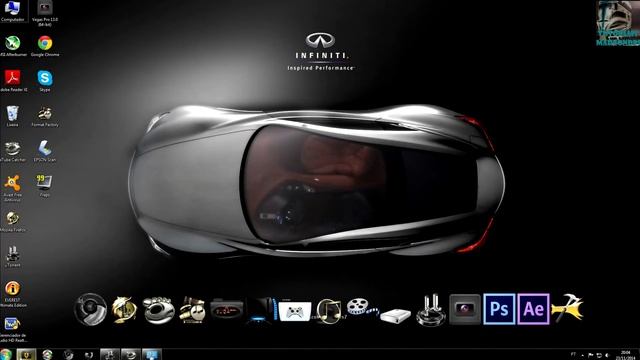Click the taskbar clock showing 20:04
The width and height of the screenshot is (640, 360).
[x=625, y=355]
